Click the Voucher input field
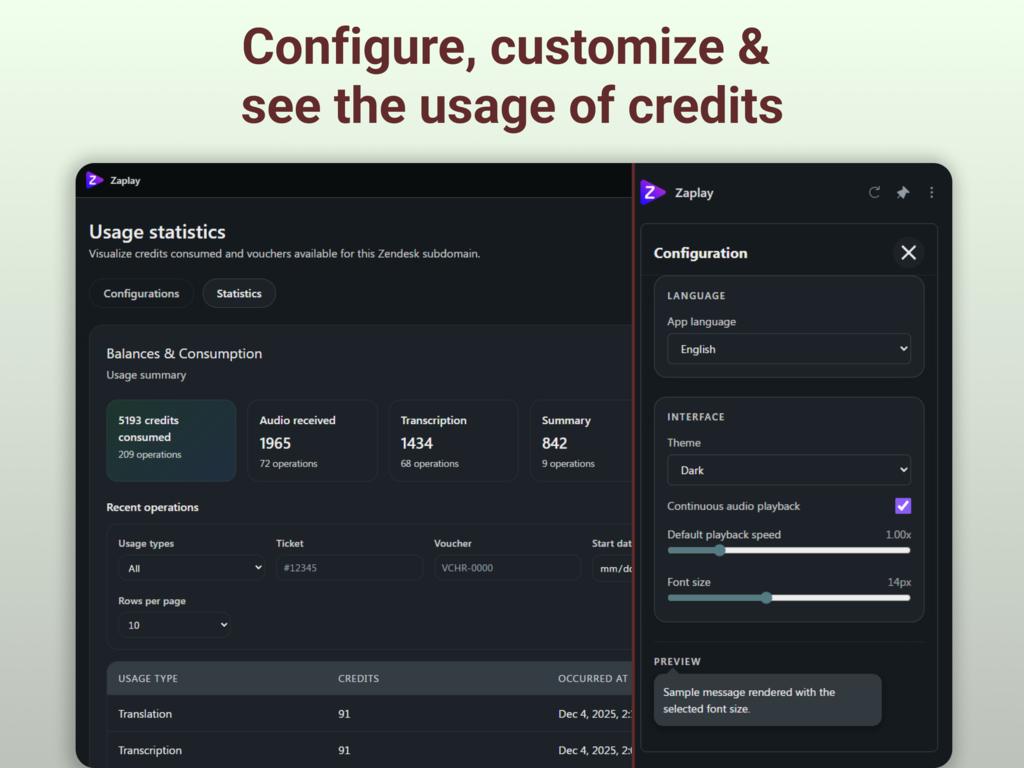The height and width of the screenshot is (768, 1024). pos(506,568)
